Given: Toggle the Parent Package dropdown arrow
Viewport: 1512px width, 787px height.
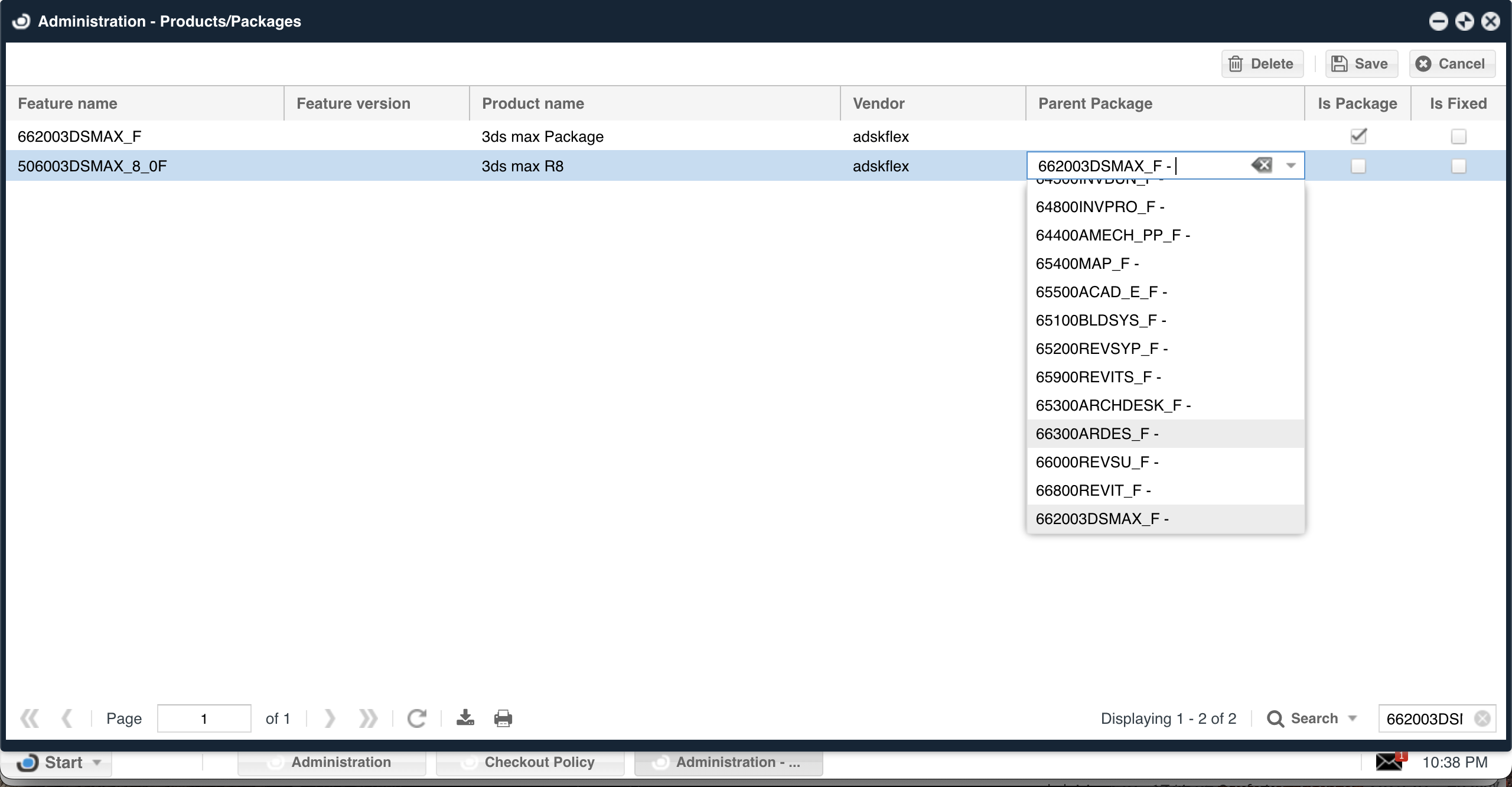Looking at the screenshot, I should point(1291,165).
